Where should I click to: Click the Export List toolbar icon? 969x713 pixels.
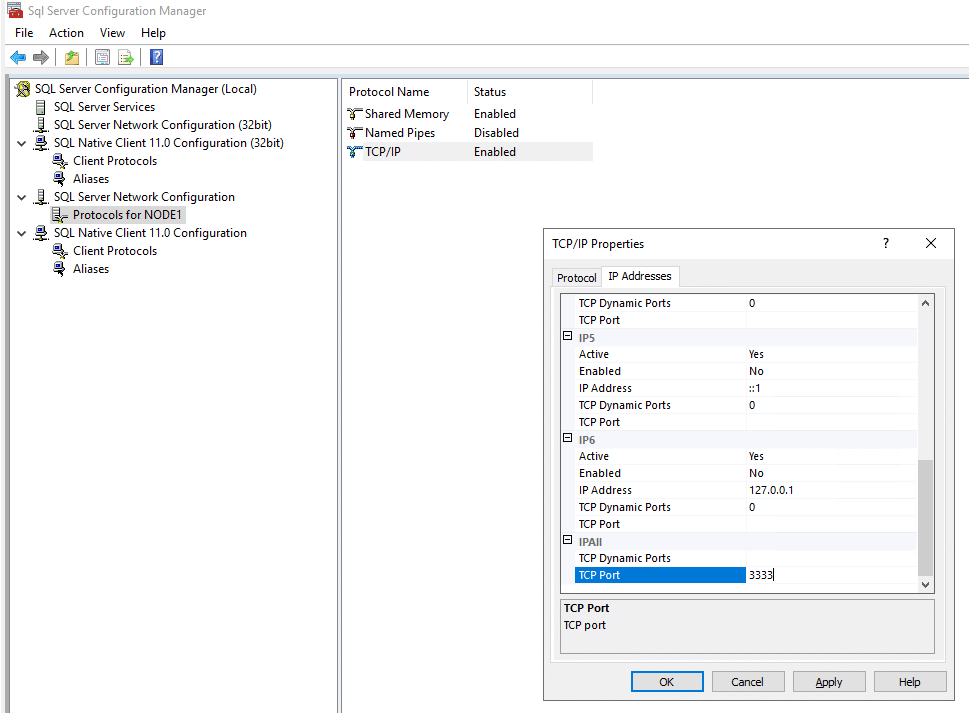125,57
